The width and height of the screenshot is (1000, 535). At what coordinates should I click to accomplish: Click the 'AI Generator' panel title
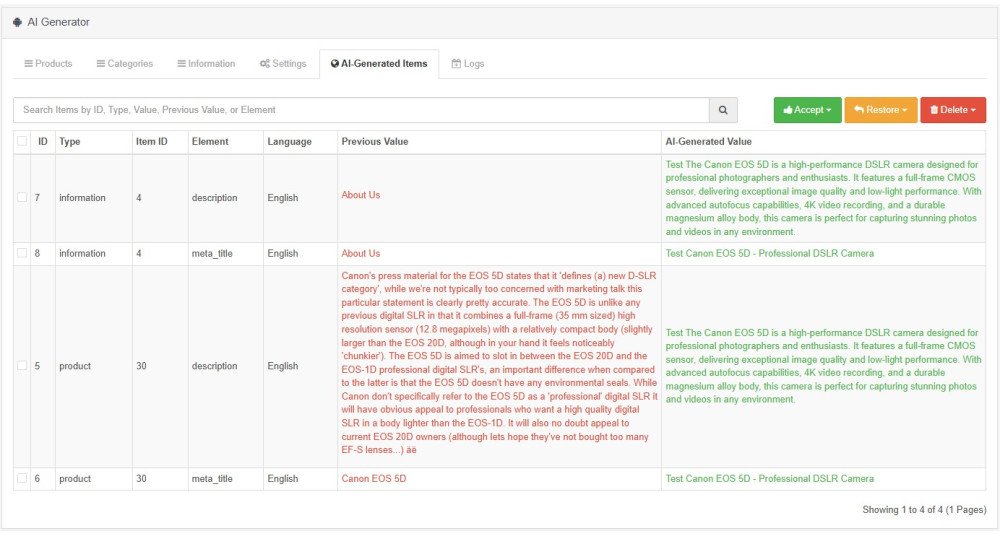point(59,22)
